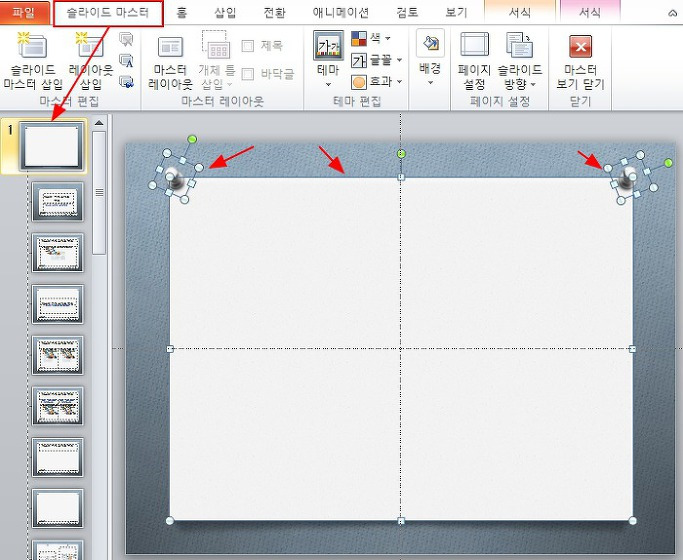This screenshot has width=683, height=560.
Task: Click the top-middle resize handle of paper shape
Action: pos(401,177)
